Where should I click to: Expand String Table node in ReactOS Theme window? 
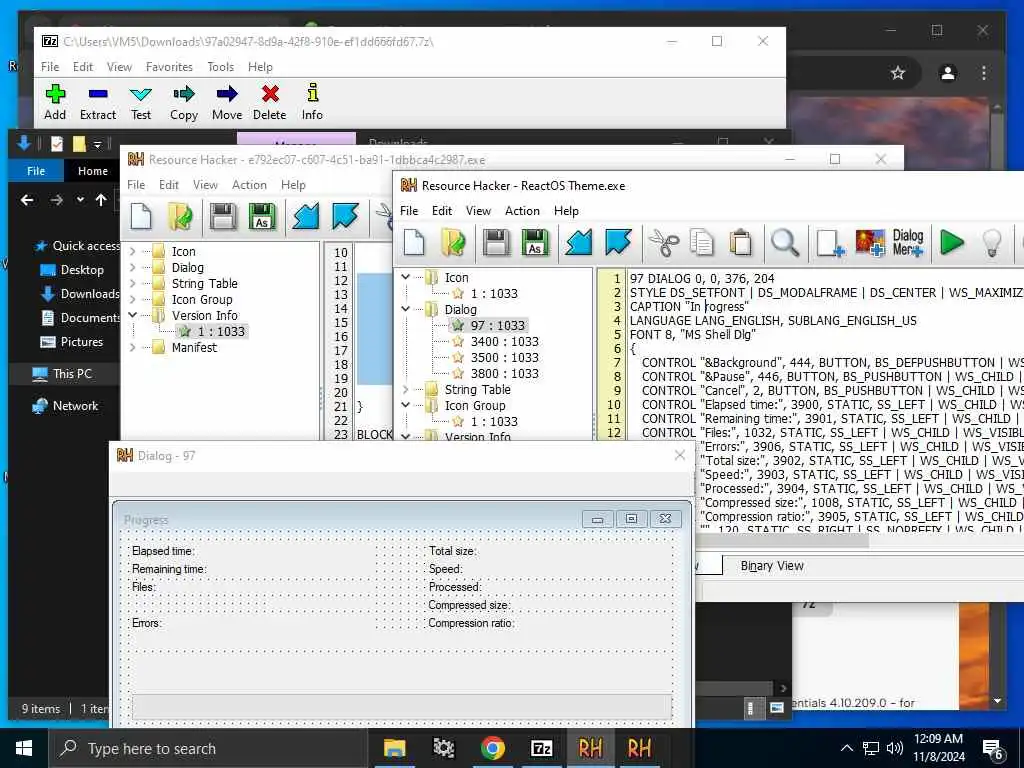[406, 389]
